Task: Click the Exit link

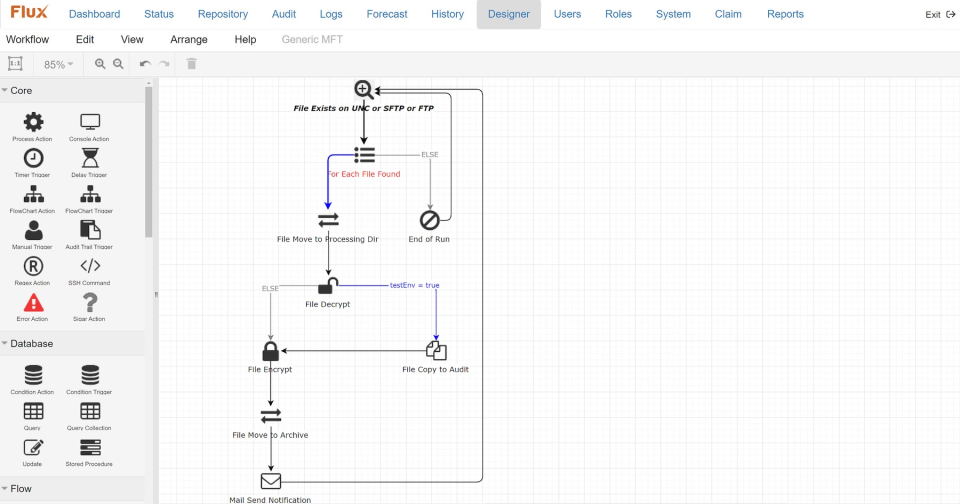Action: 940,15
